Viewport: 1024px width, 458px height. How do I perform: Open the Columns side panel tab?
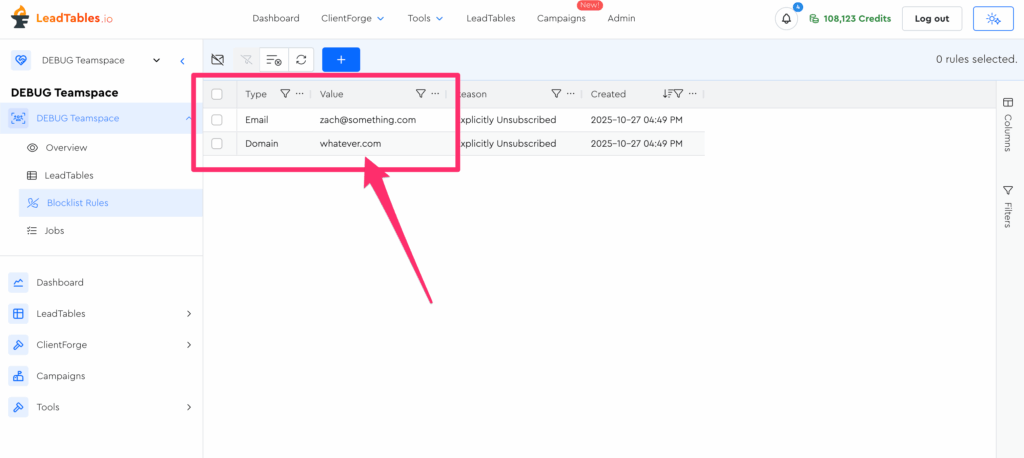(1007, 125)
